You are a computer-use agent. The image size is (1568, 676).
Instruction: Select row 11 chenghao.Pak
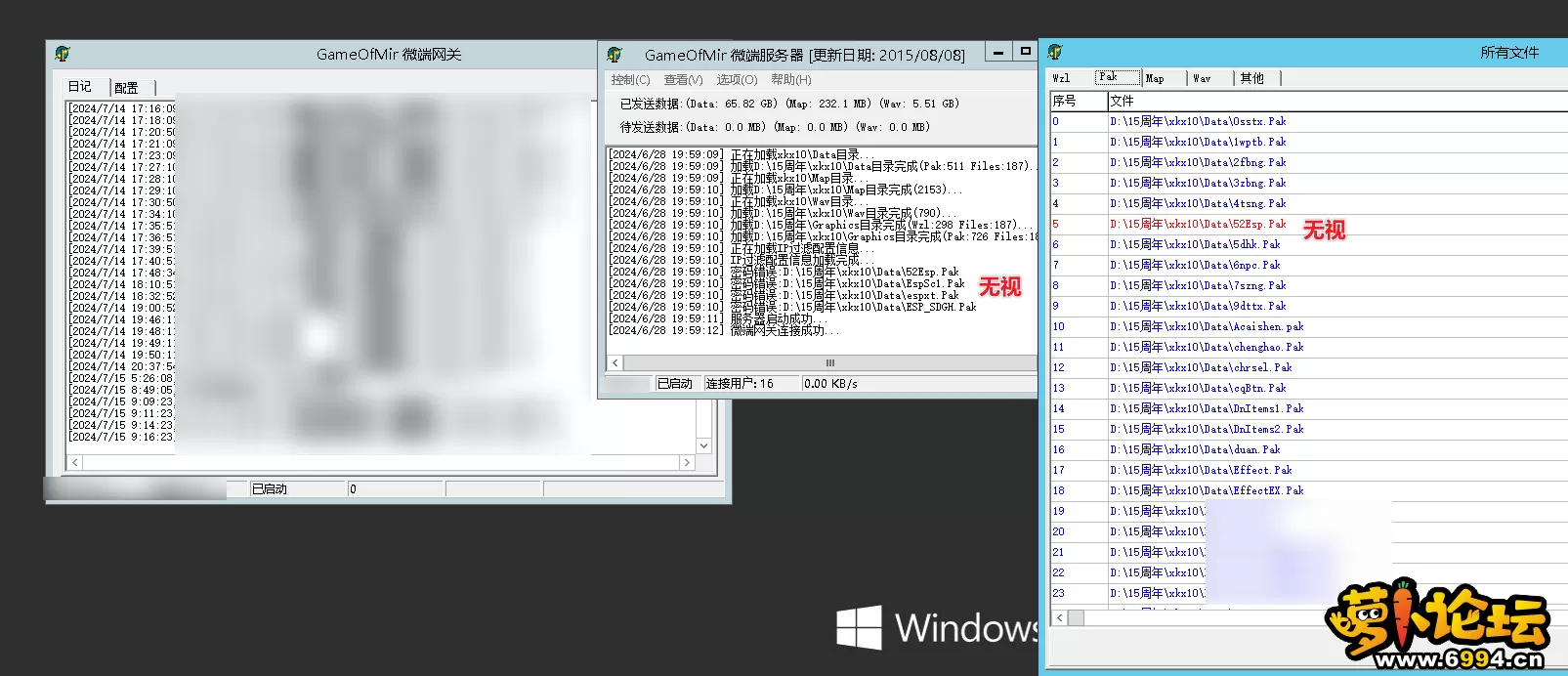point(1309,348)
